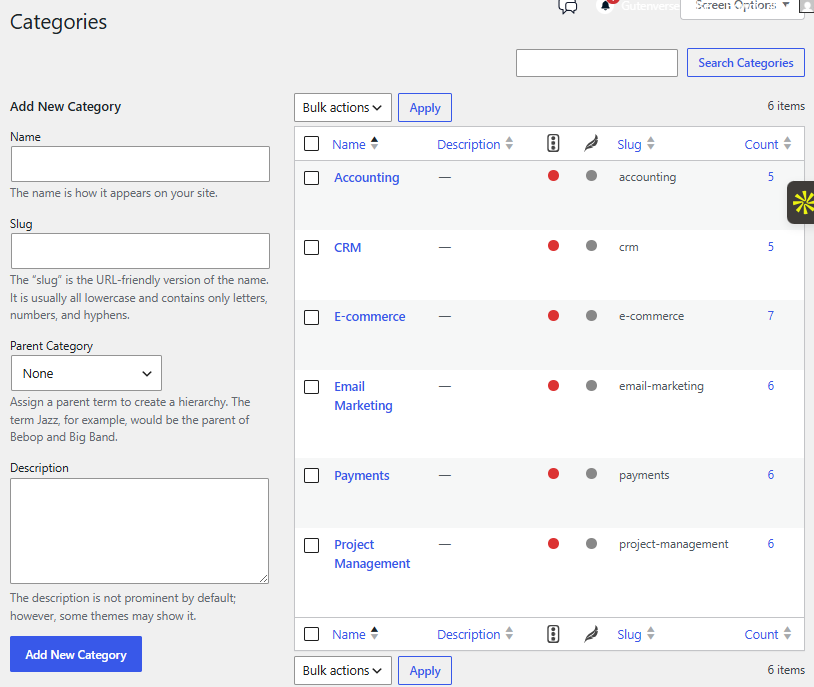
Task: Open the top Bulk actions dropdown
Action: coord(343,107)
